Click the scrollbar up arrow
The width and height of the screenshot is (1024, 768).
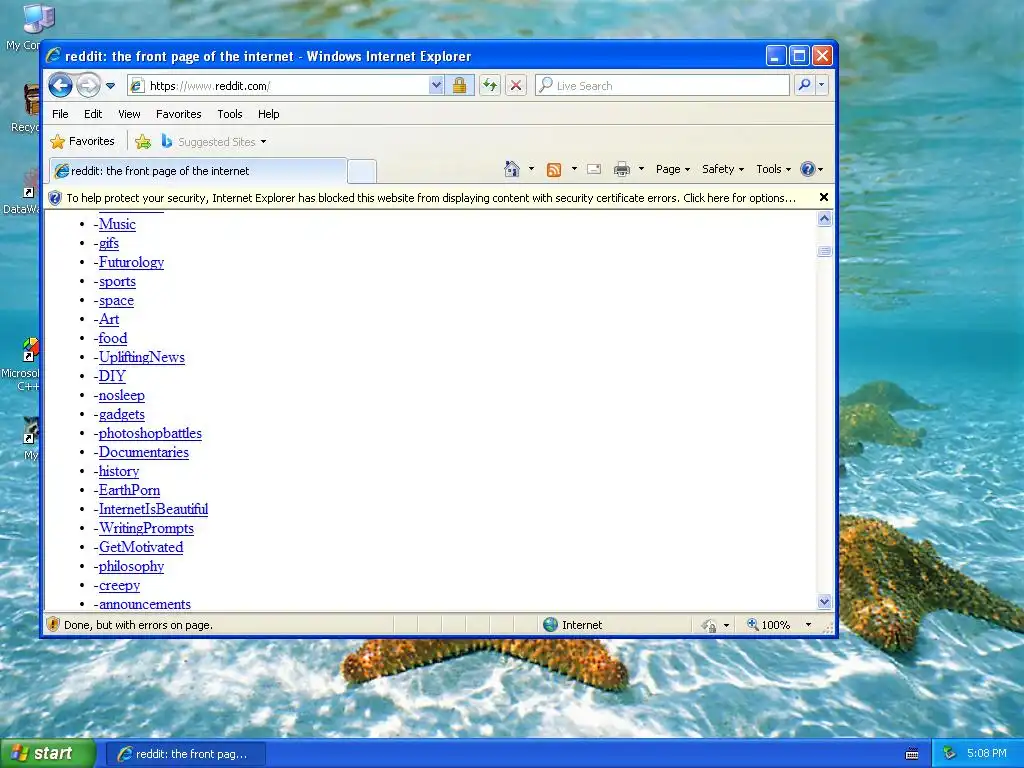(x=824, y=219)
